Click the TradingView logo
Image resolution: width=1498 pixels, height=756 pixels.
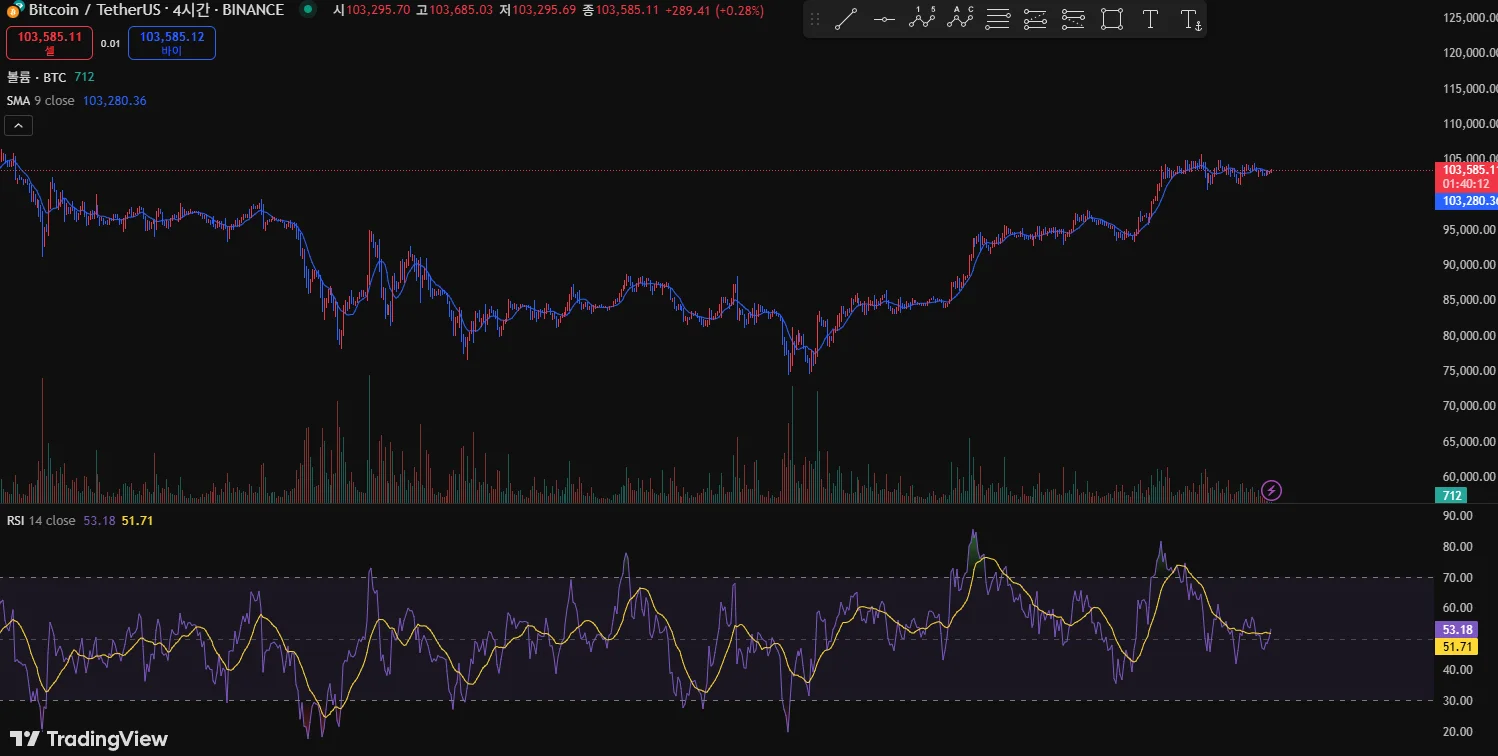(x=89, y=739)
